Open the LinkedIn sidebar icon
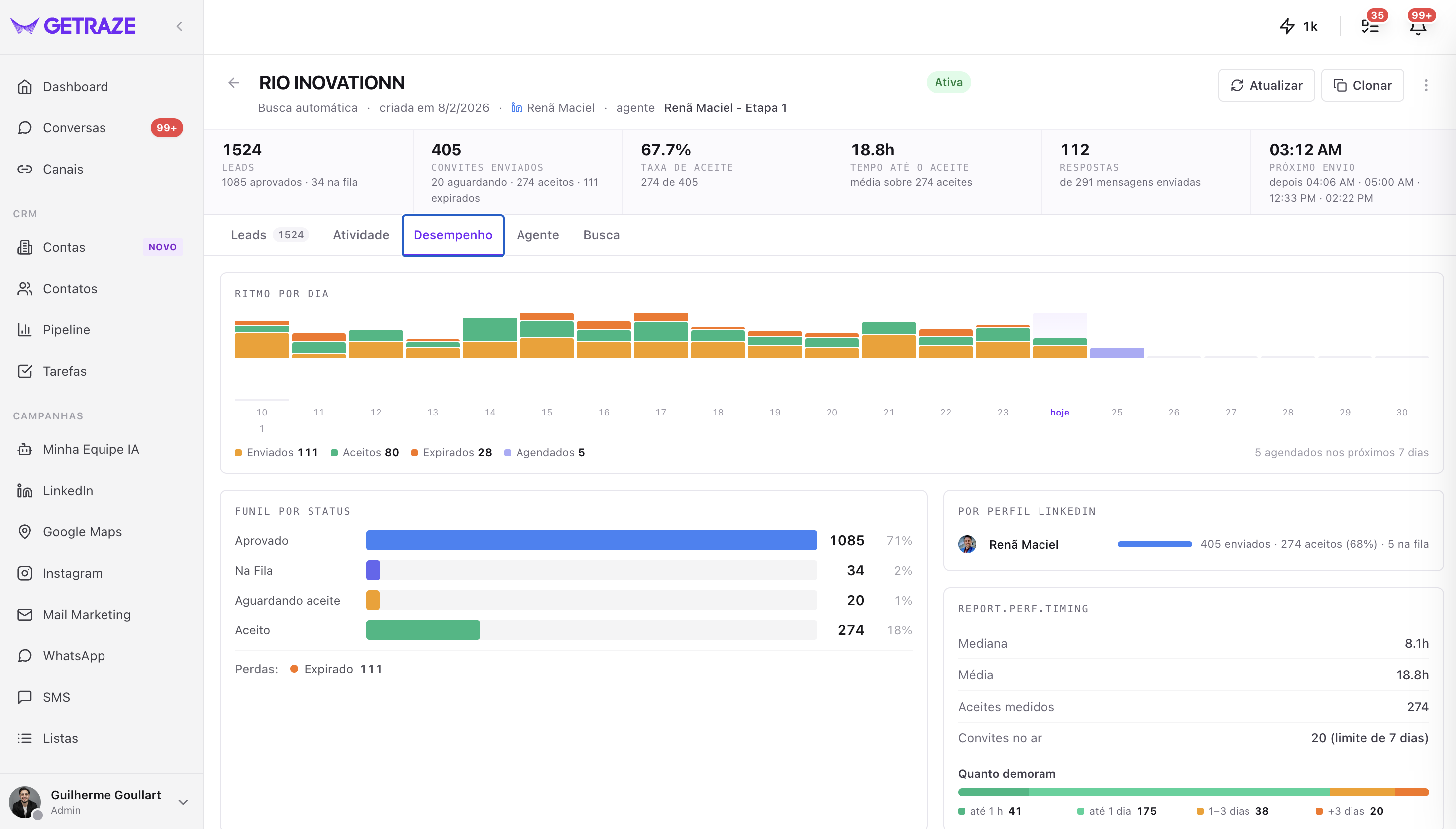The image size is (1456, 829). (24, 491)
